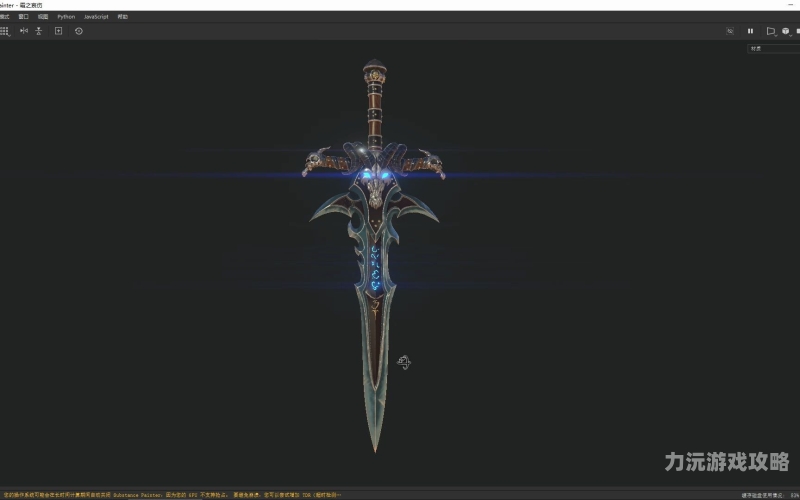Image resolution: width=800 pixels, height=500 pixels.
Task: Open the JavaScript menu
Action: [96, 17]
